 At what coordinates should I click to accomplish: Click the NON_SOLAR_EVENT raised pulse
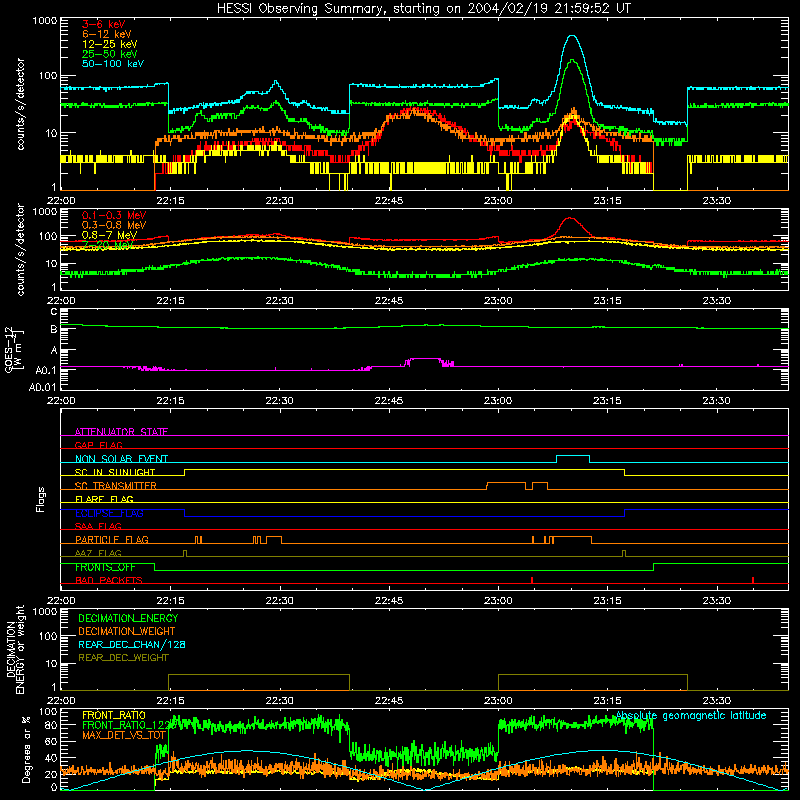pyautogui.click(x=573, y=456)
